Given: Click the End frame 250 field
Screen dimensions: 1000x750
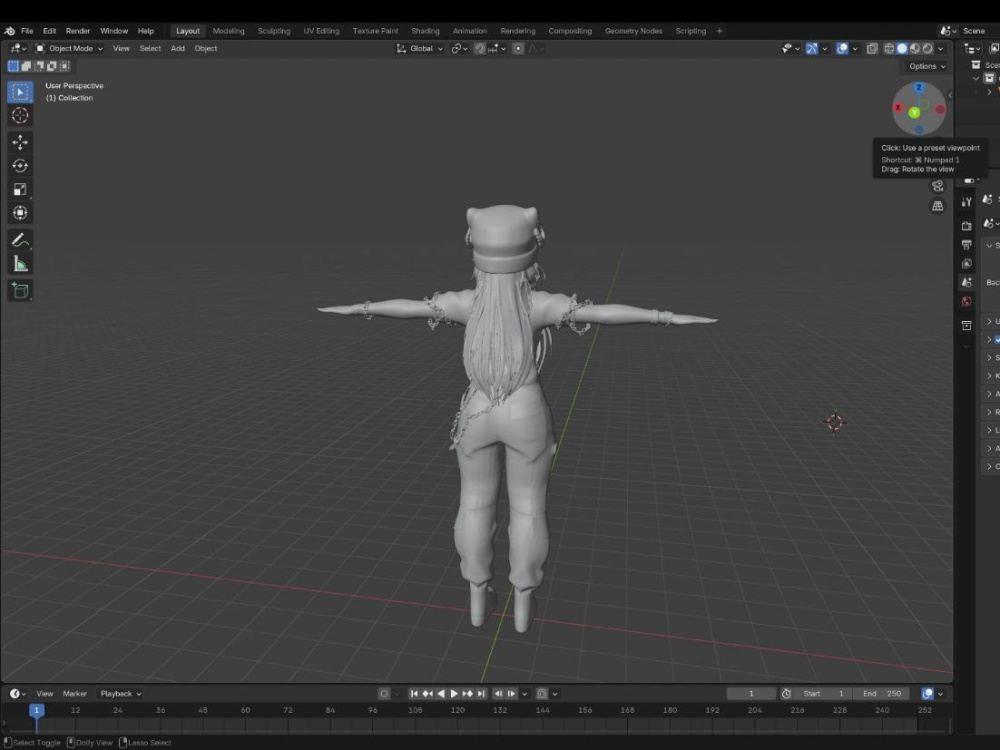Looking at the screenshot, I should point(883,694).
